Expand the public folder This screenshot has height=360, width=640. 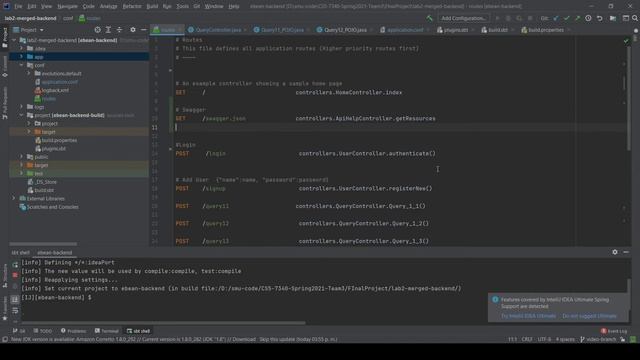tap(22, 157)
